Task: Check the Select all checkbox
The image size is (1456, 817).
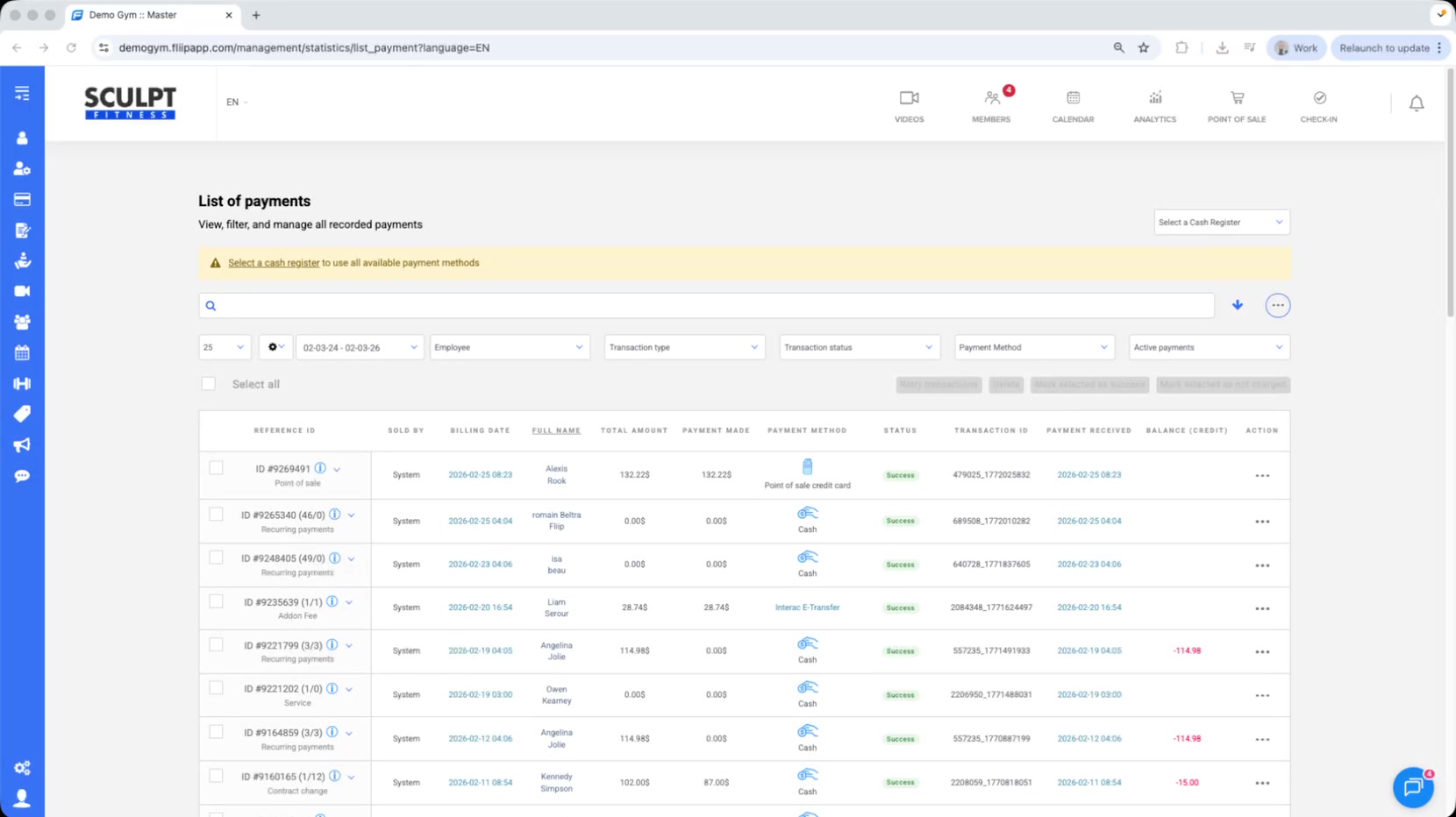Action: 209,384
